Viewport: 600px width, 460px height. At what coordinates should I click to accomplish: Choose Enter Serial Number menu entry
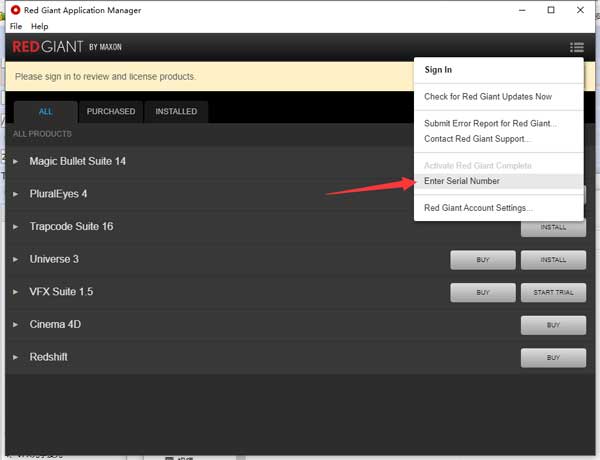(462, 181)
